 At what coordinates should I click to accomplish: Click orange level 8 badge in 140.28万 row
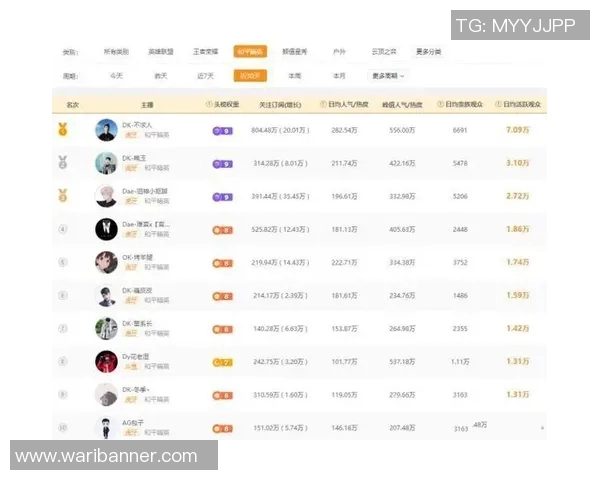(223, 329)
